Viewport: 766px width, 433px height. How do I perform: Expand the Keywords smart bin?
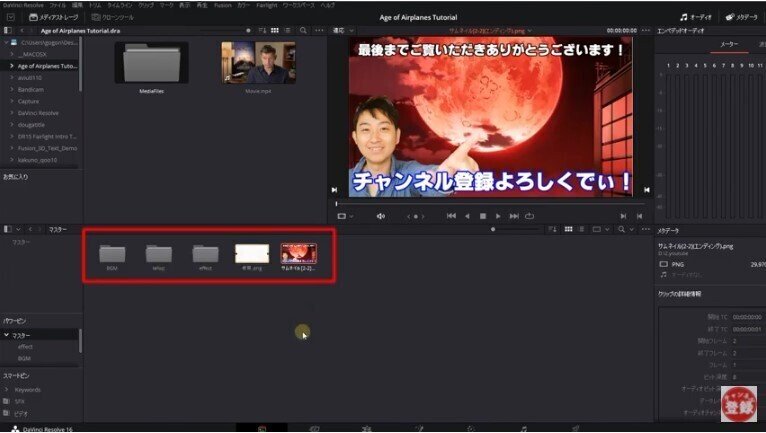coord(6,390)
